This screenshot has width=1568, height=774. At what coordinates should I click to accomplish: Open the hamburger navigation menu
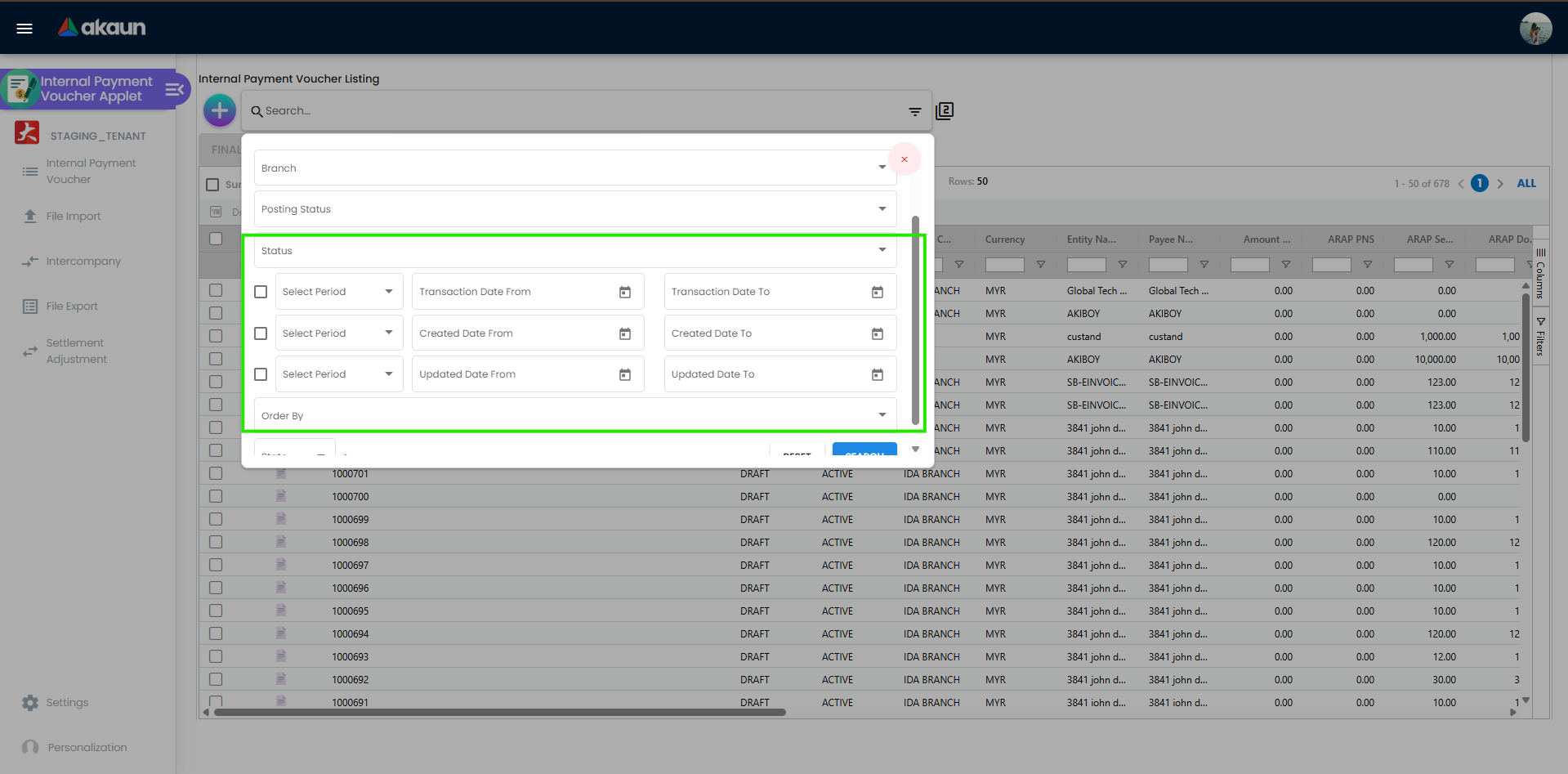click(x=24, y=27)
